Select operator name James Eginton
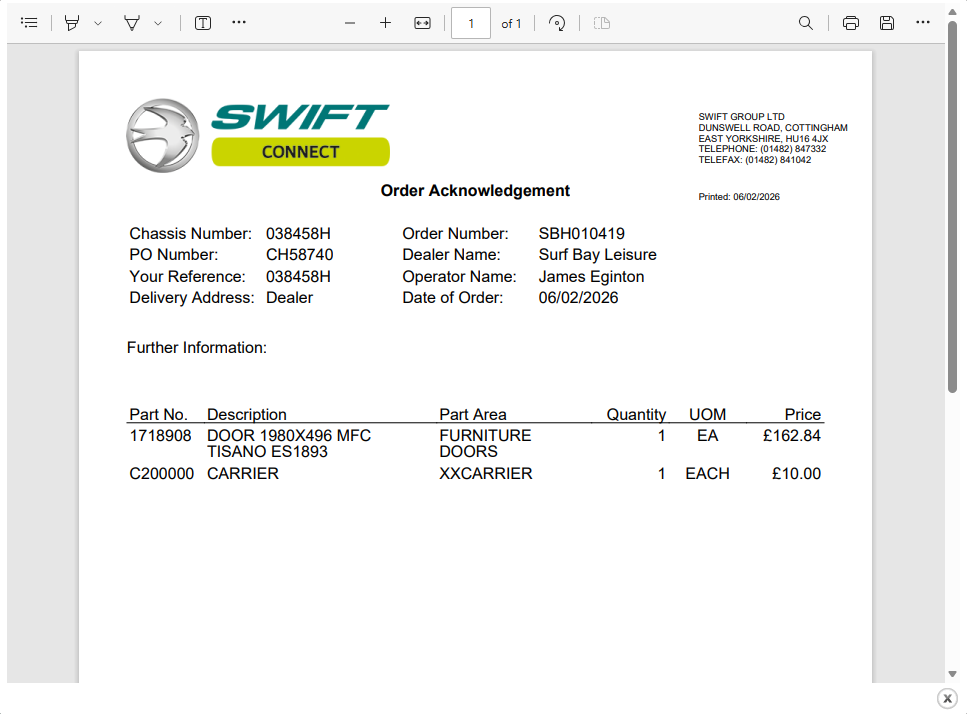967x714 pixels. point(591,276)
